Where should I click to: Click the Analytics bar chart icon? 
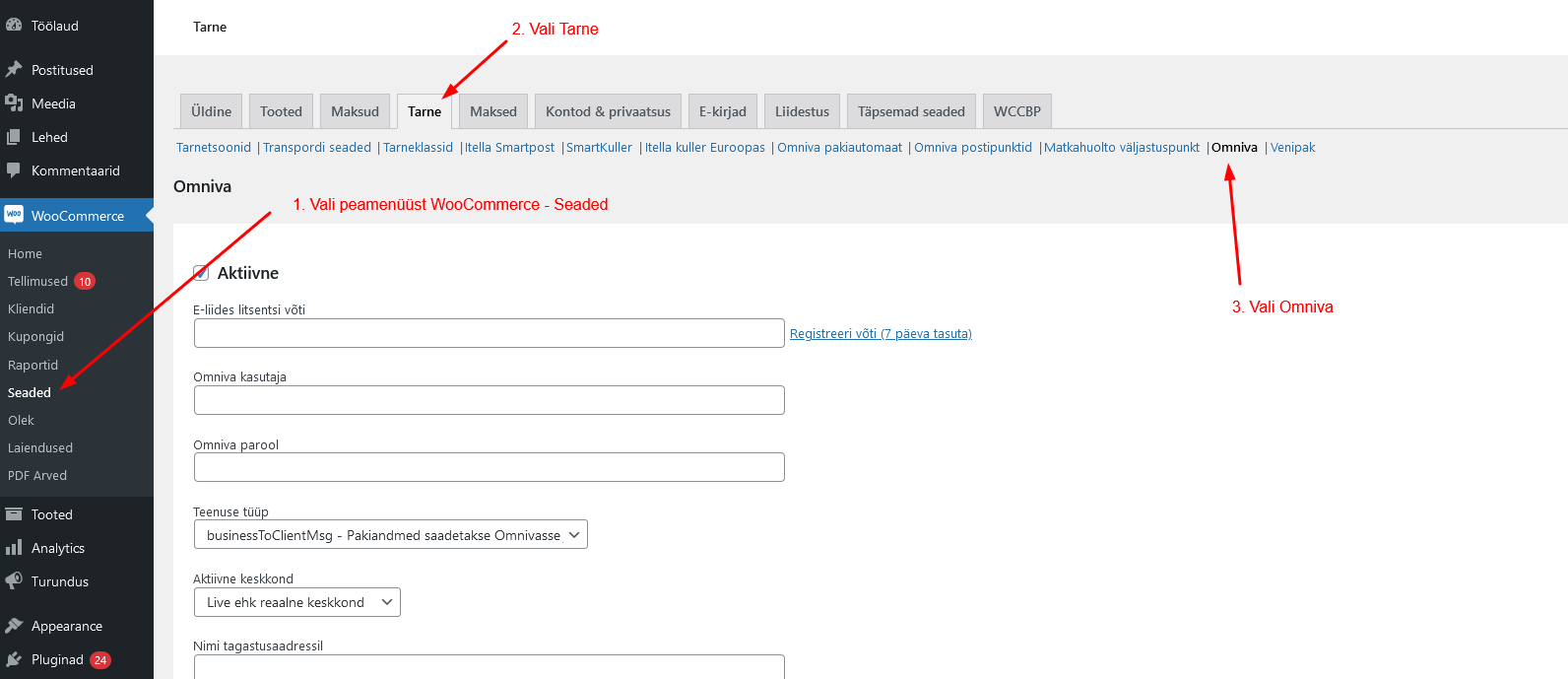coord(14,548)
